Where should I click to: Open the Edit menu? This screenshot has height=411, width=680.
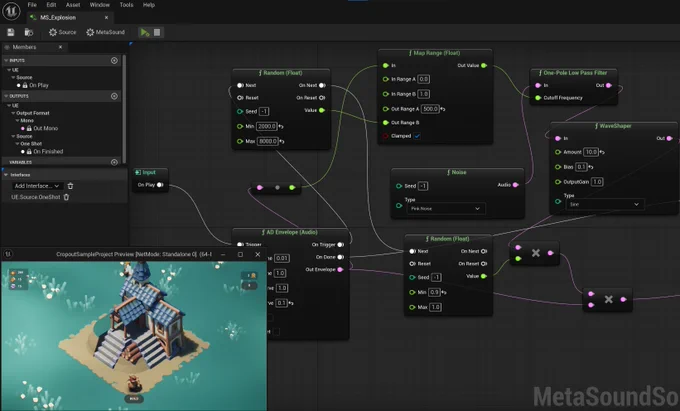tap(51, 5)
